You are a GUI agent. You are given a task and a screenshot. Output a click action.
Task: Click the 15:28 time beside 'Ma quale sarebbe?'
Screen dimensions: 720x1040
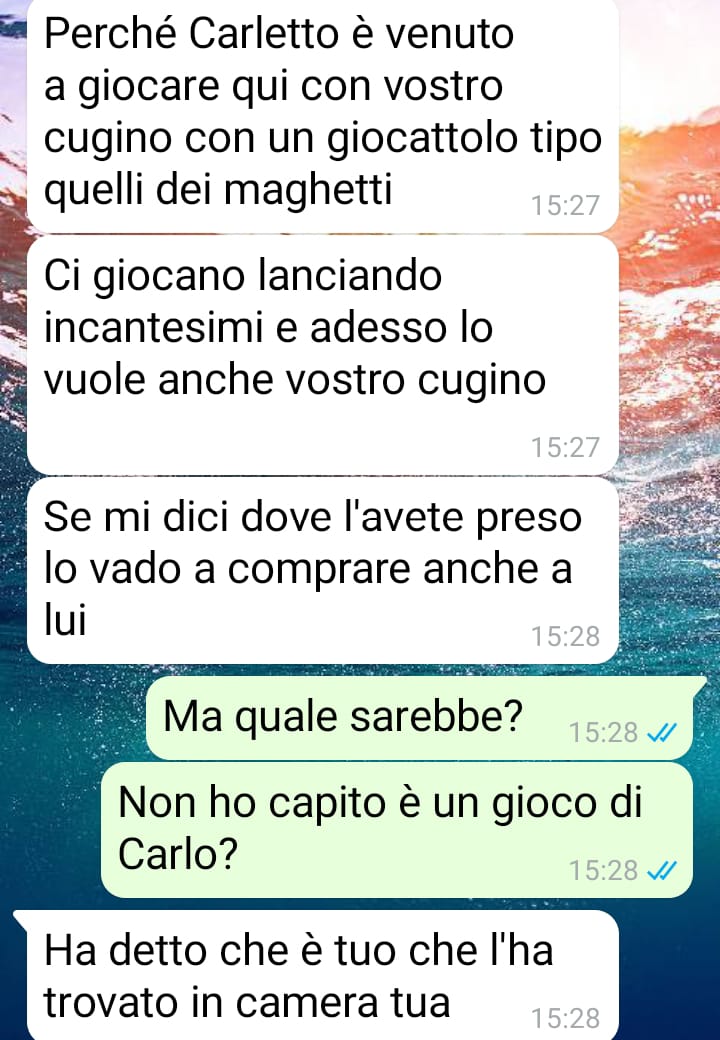click(603, 733)
